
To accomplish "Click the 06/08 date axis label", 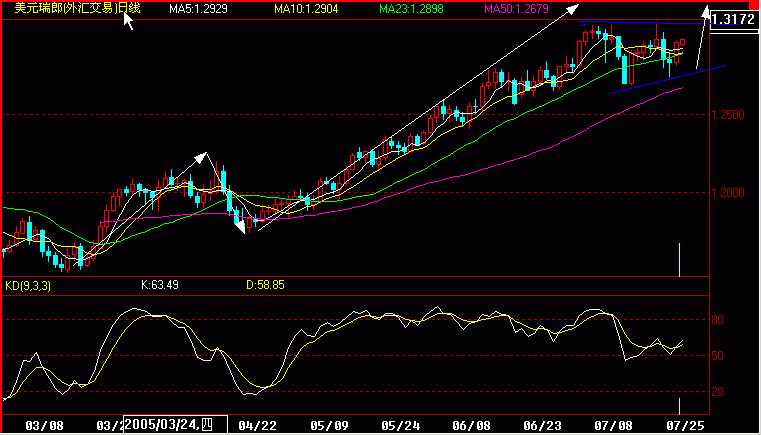I will [x=473, y=426].
